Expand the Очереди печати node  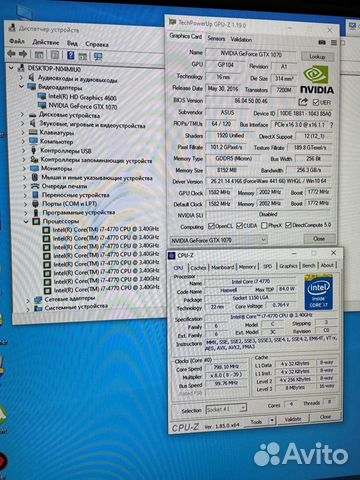click(25, 186)
